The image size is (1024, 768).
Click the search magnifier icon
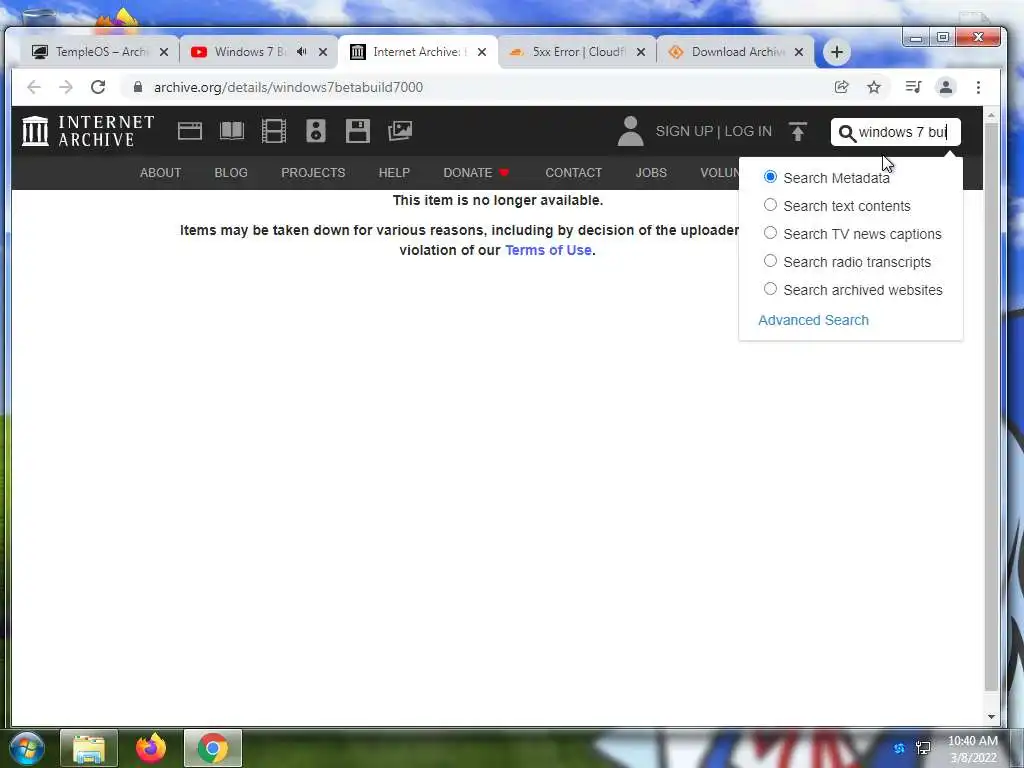click(x=846, y=133)
